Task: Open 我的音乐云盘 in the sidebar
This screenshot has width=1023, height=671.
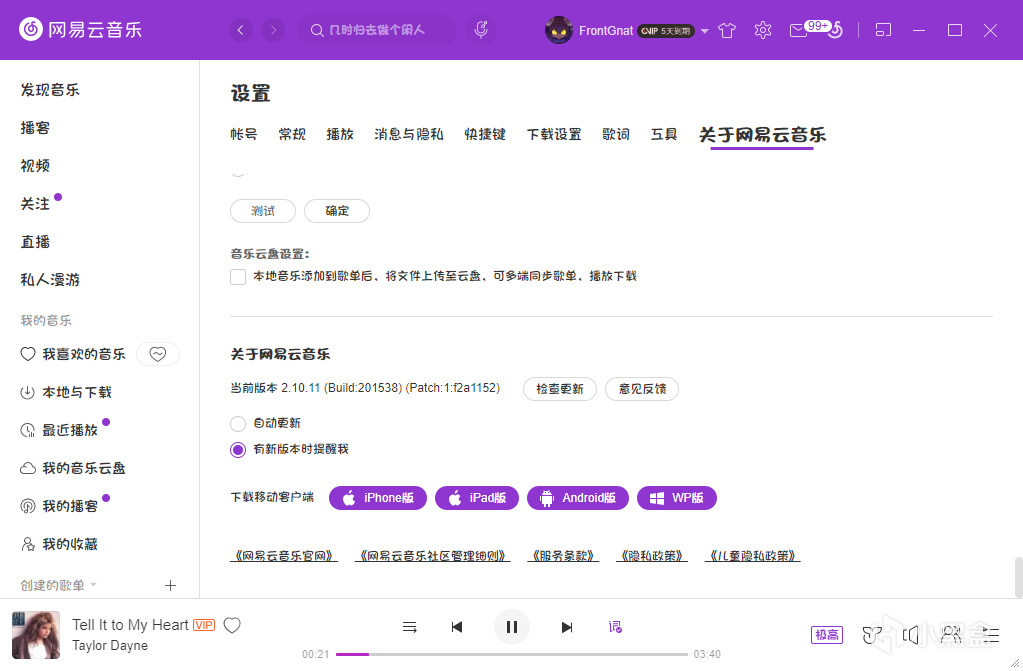Action: click(x=73, y=468)
